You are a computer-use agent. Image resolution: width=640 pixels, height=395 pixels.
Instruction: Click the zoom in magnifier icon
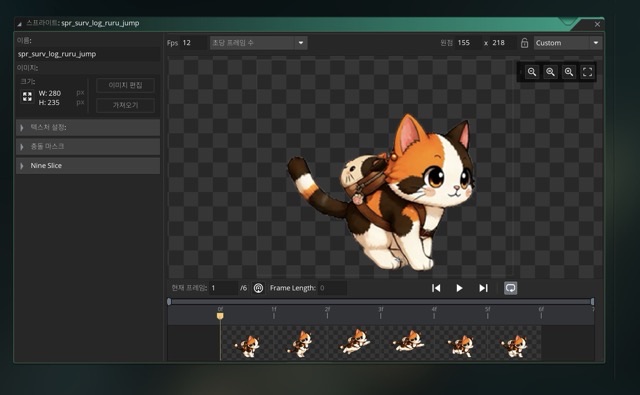(569, 72)
